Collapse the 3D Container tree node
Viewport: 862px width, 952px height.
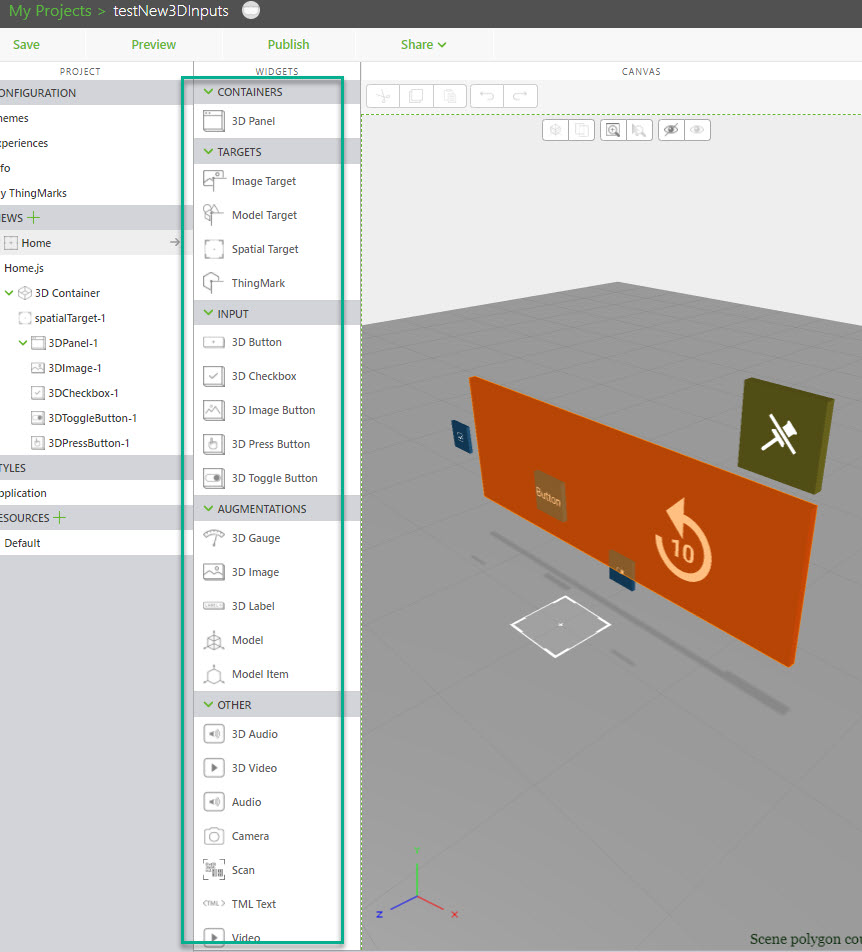tap(9, 293)
